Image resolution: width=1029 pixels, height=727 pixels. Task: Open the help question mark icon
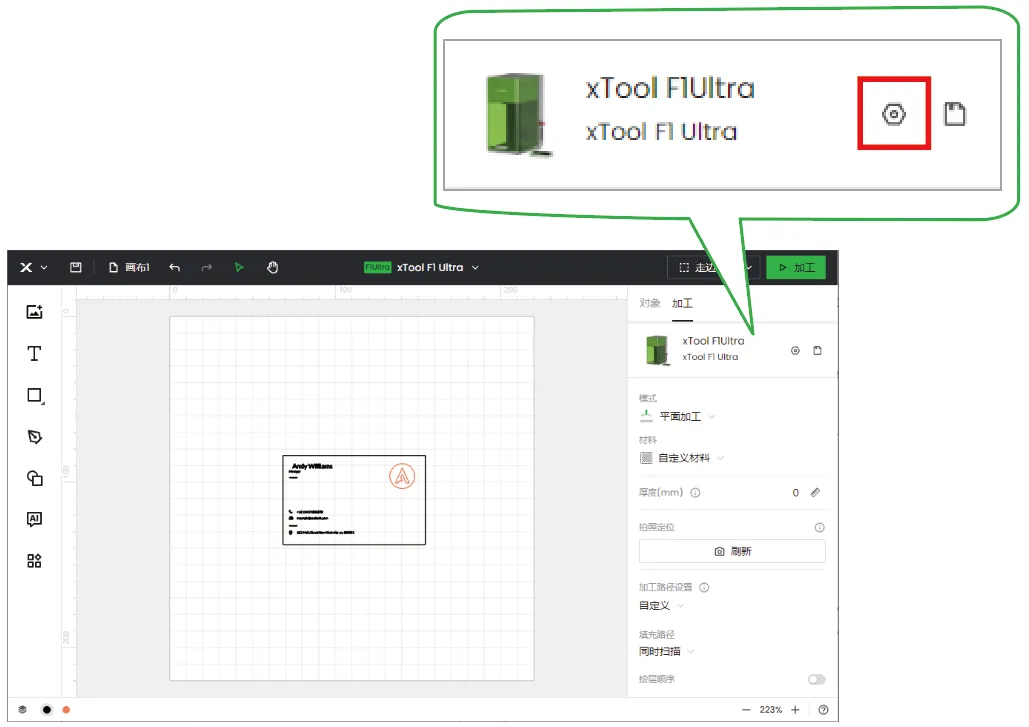(823, 709)
